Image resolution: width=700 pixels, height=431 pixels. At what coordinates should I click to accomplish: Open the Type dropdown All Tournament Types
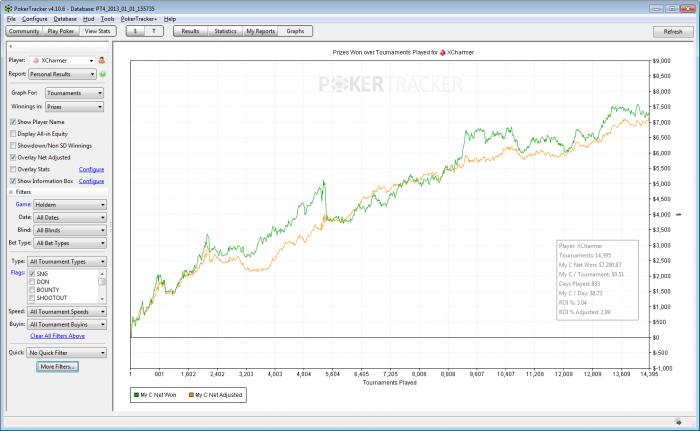point(67,261)
